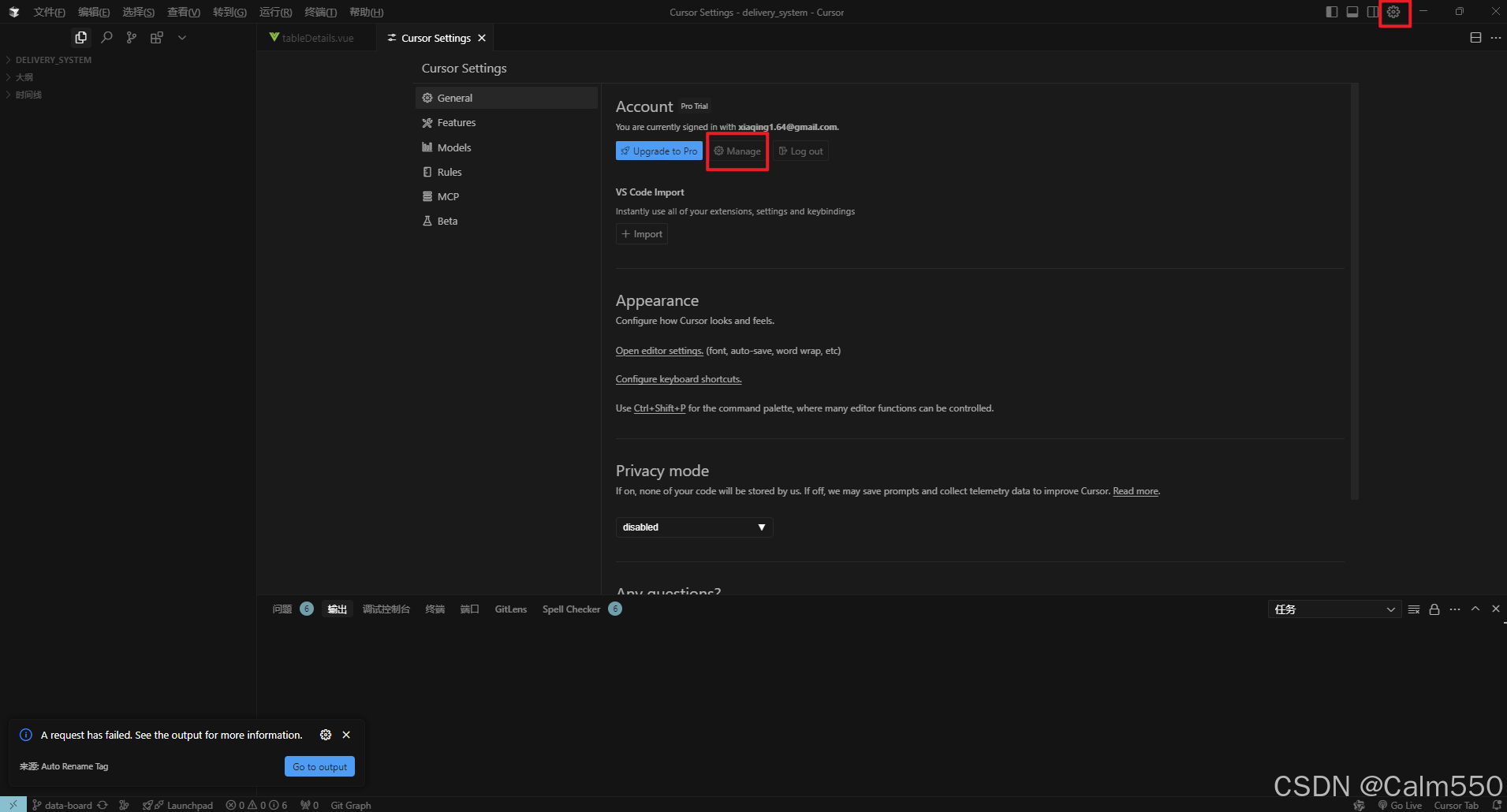The width and height of the screenshot is (1507, 812).
Task: Expand the 时间线 timeline section
Action: coord(128,95)
